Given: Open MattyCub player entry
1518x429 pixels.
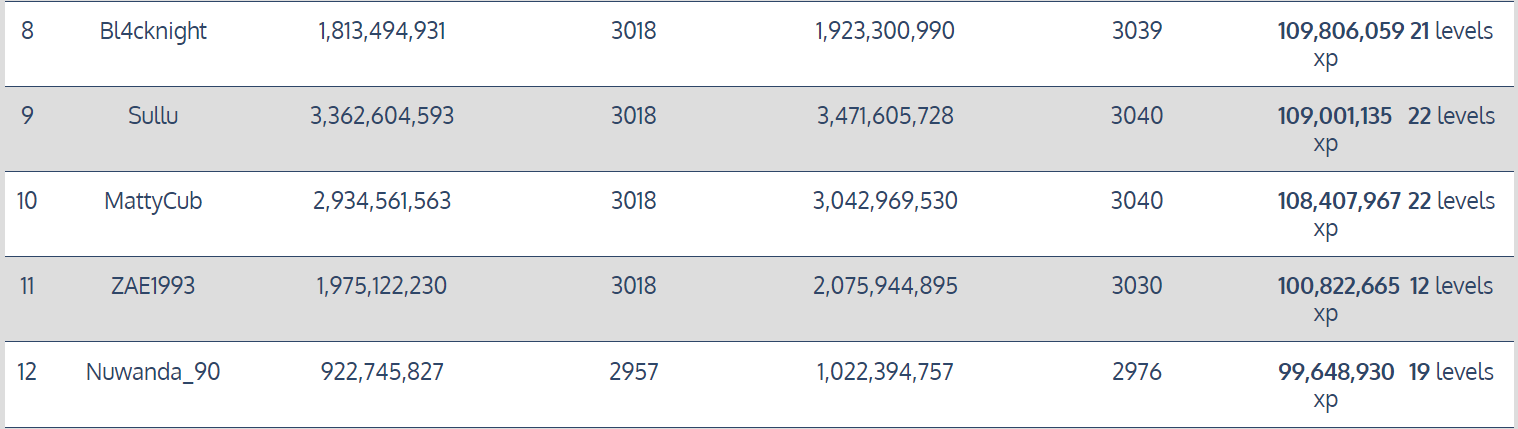Looking at the screenshot, I should (153, 201).
